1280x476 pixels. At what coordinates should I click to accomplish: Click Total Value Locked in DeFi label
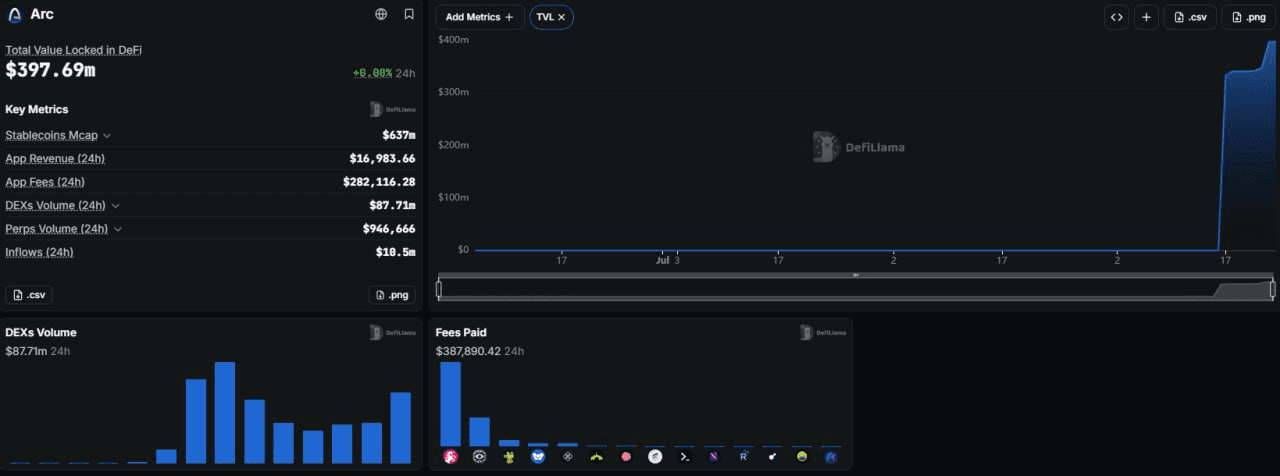click(x=73, y=49)
